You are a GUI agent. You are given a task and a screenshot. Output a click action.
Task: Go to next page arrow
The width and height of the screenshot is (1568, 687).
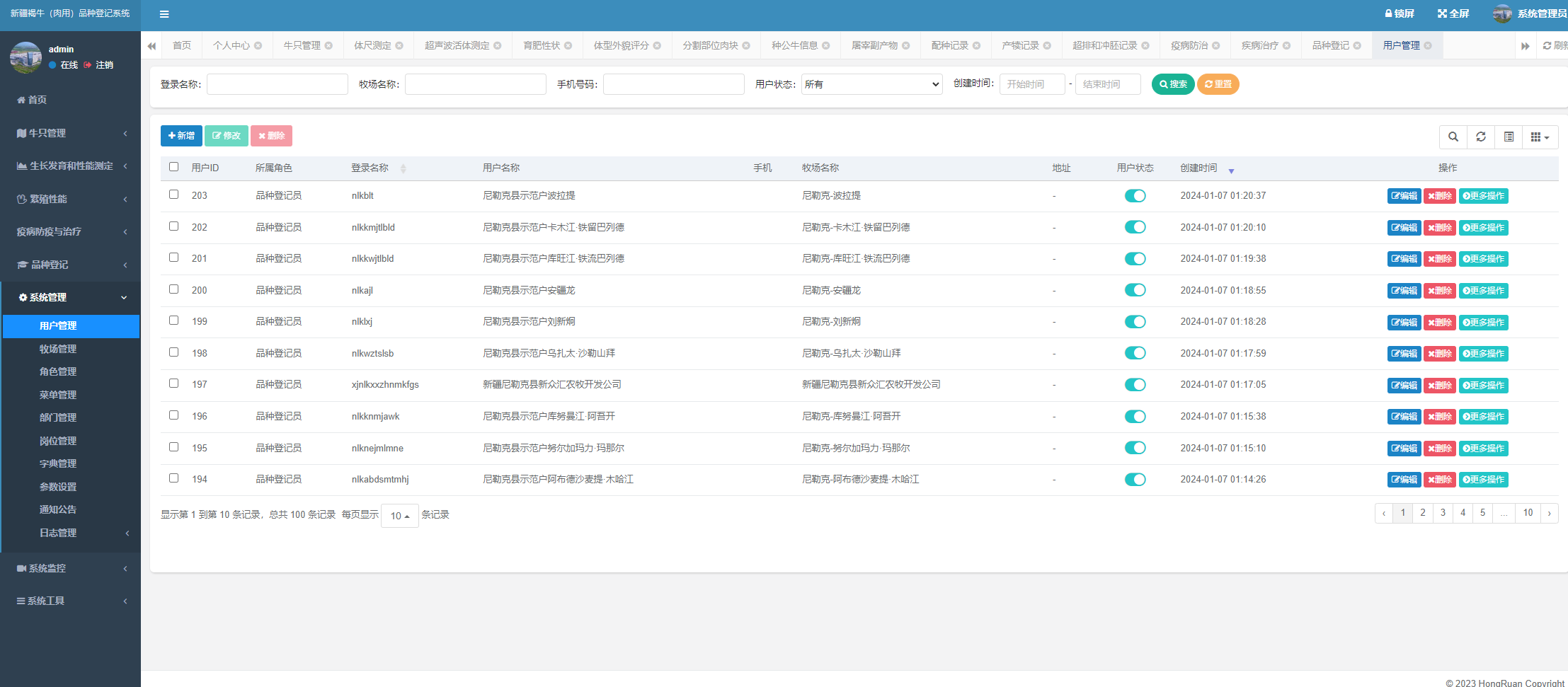coord(1549,513)
